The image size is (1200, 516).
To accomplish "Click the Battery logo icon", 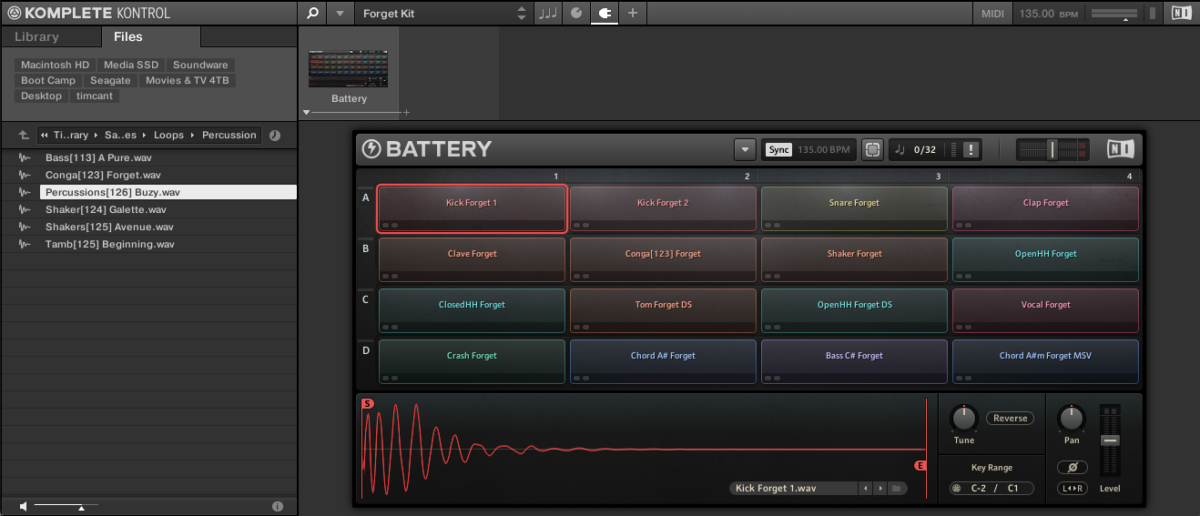I will pos(372,149).
